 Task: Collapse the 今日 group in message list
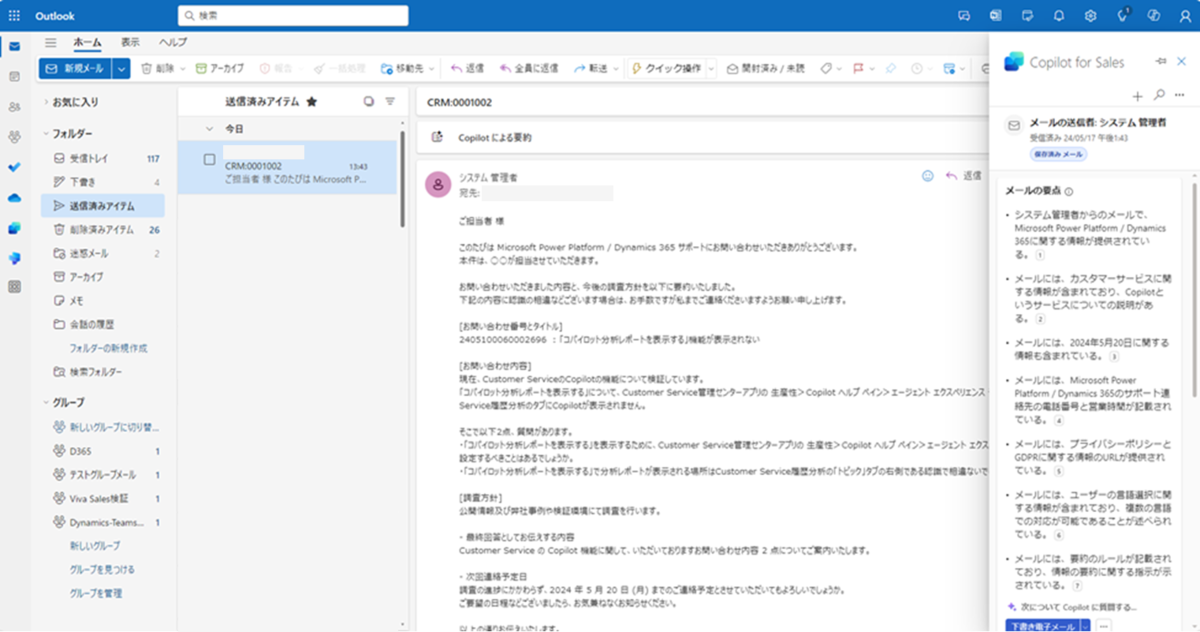point(209,129)
